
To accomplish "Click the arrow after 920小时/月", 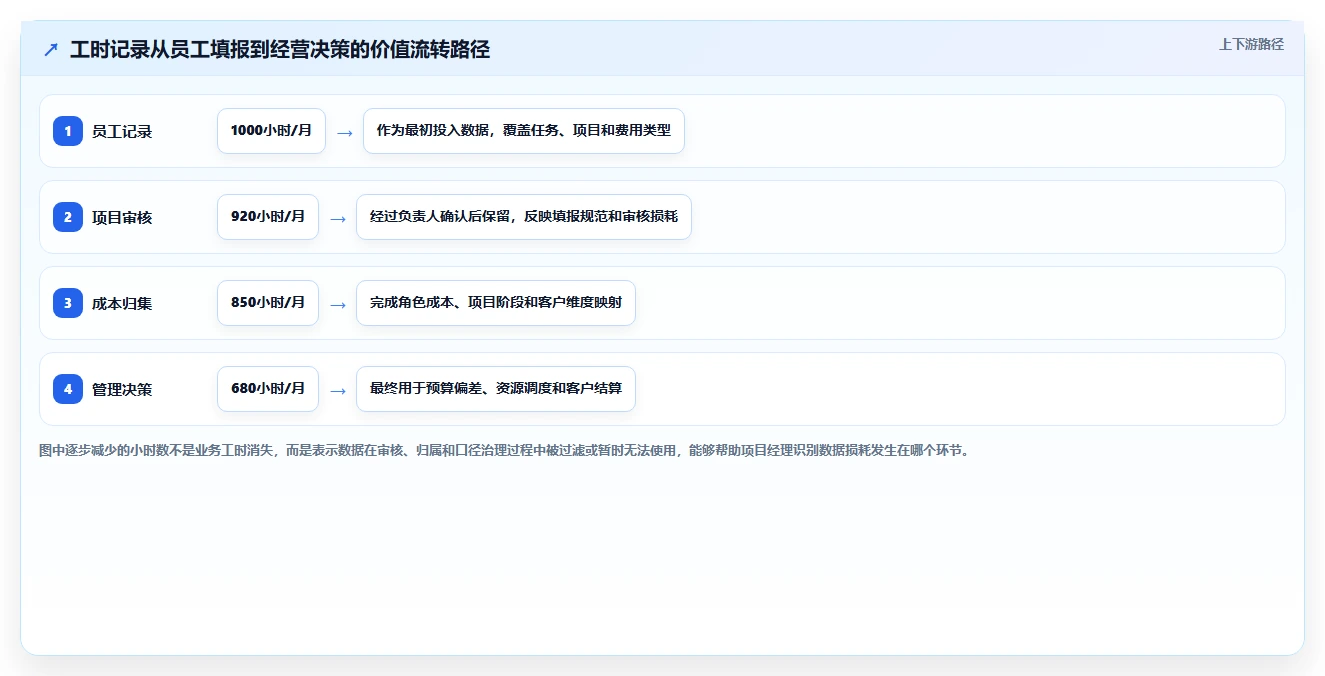I will 338,218.
